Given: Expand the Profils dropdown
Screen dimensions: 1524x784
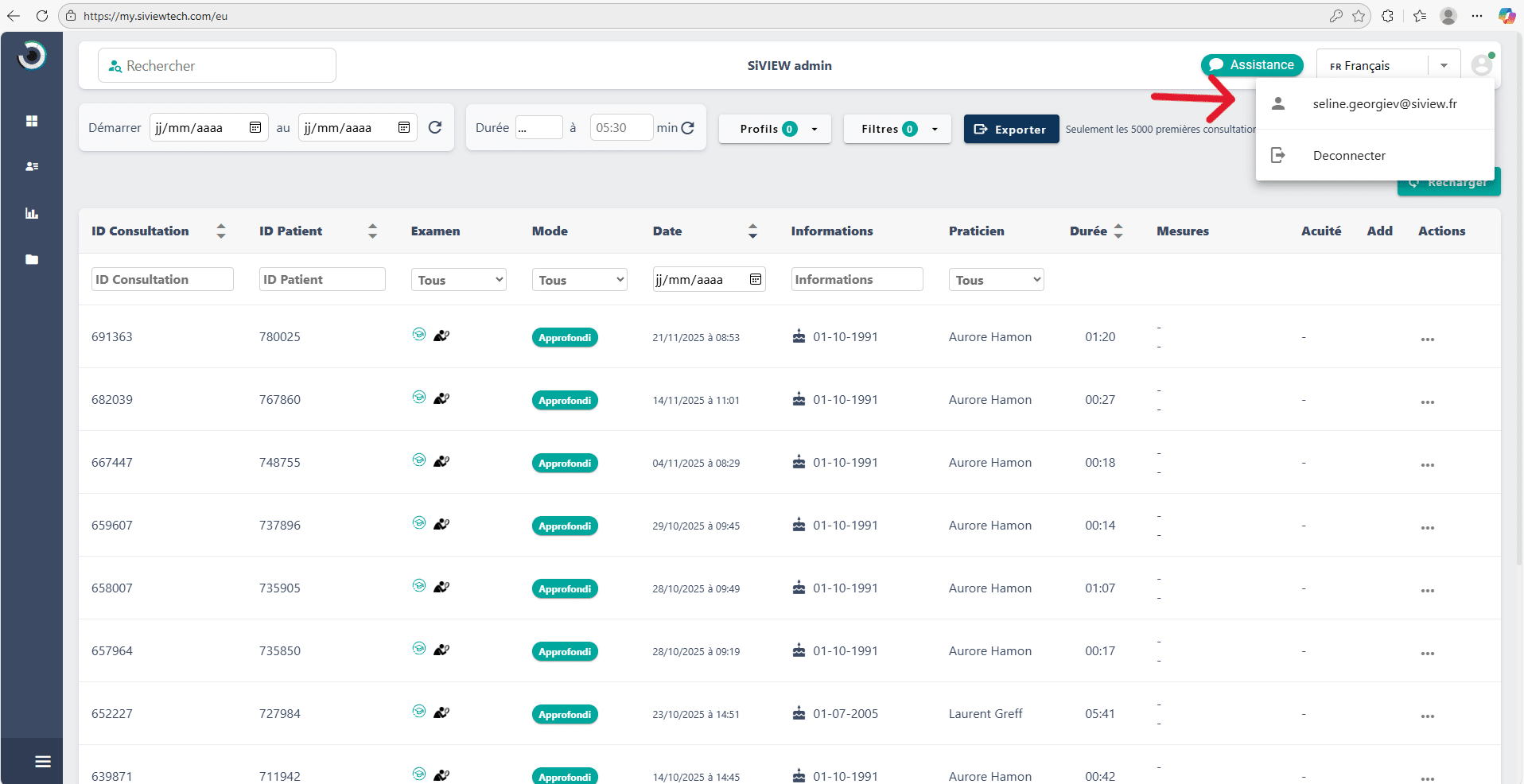Looking at the screenshot, I should click(x=775, y=129).
